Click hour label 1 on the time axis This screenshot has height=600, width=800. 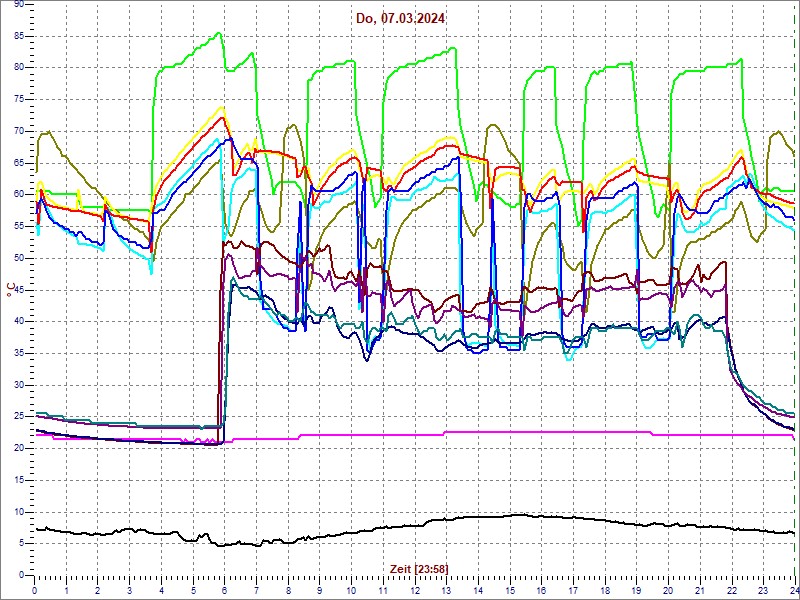point(66,590)
